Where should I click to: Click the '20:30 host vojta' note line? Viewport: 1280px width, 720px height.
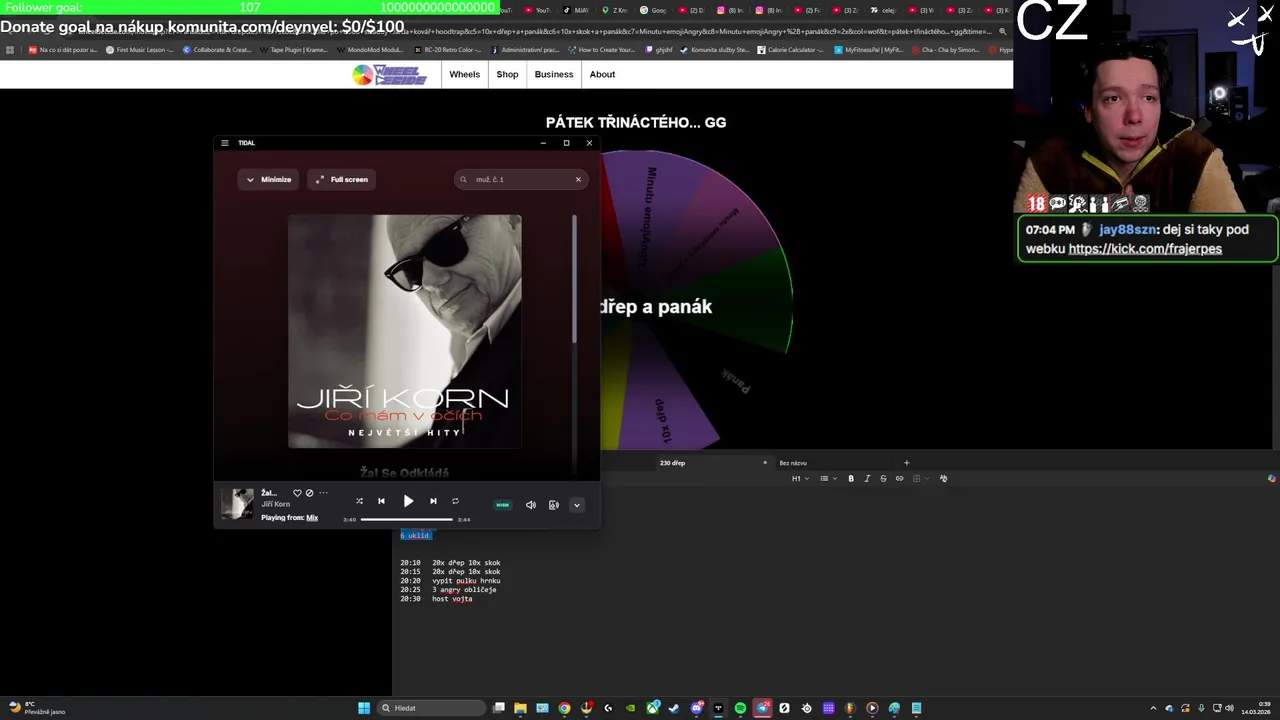coord(436,599)
